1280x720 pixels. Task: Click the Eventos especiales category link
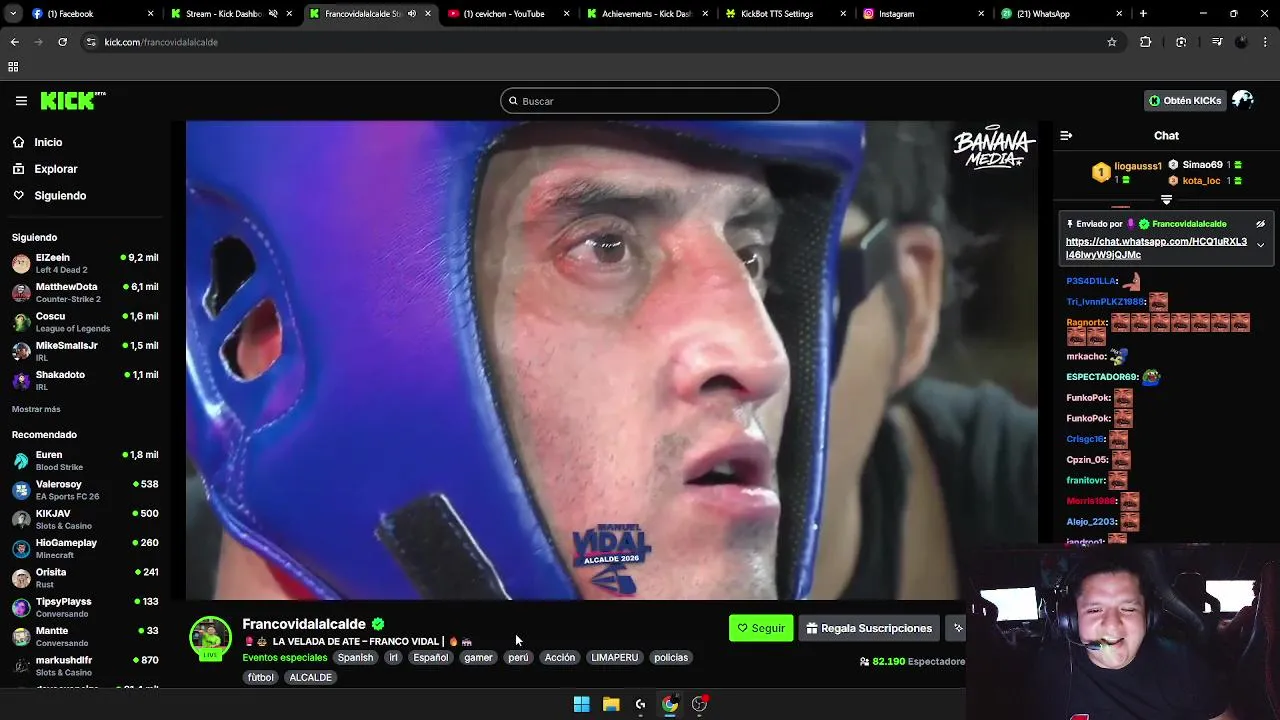[x=284, y=658]
